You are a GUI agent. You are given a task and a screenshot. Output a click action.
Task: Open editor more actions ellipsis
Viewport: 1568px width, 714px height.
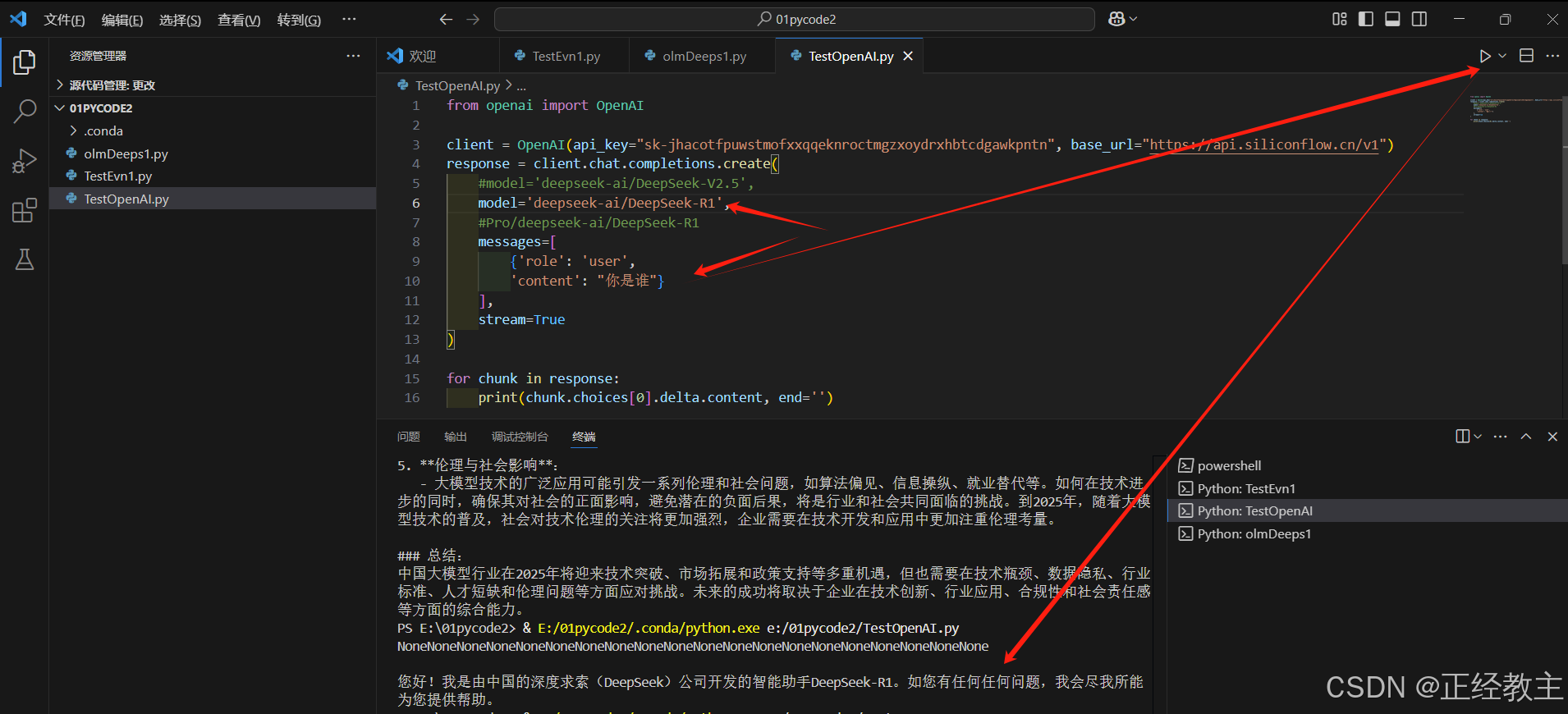1552,56
